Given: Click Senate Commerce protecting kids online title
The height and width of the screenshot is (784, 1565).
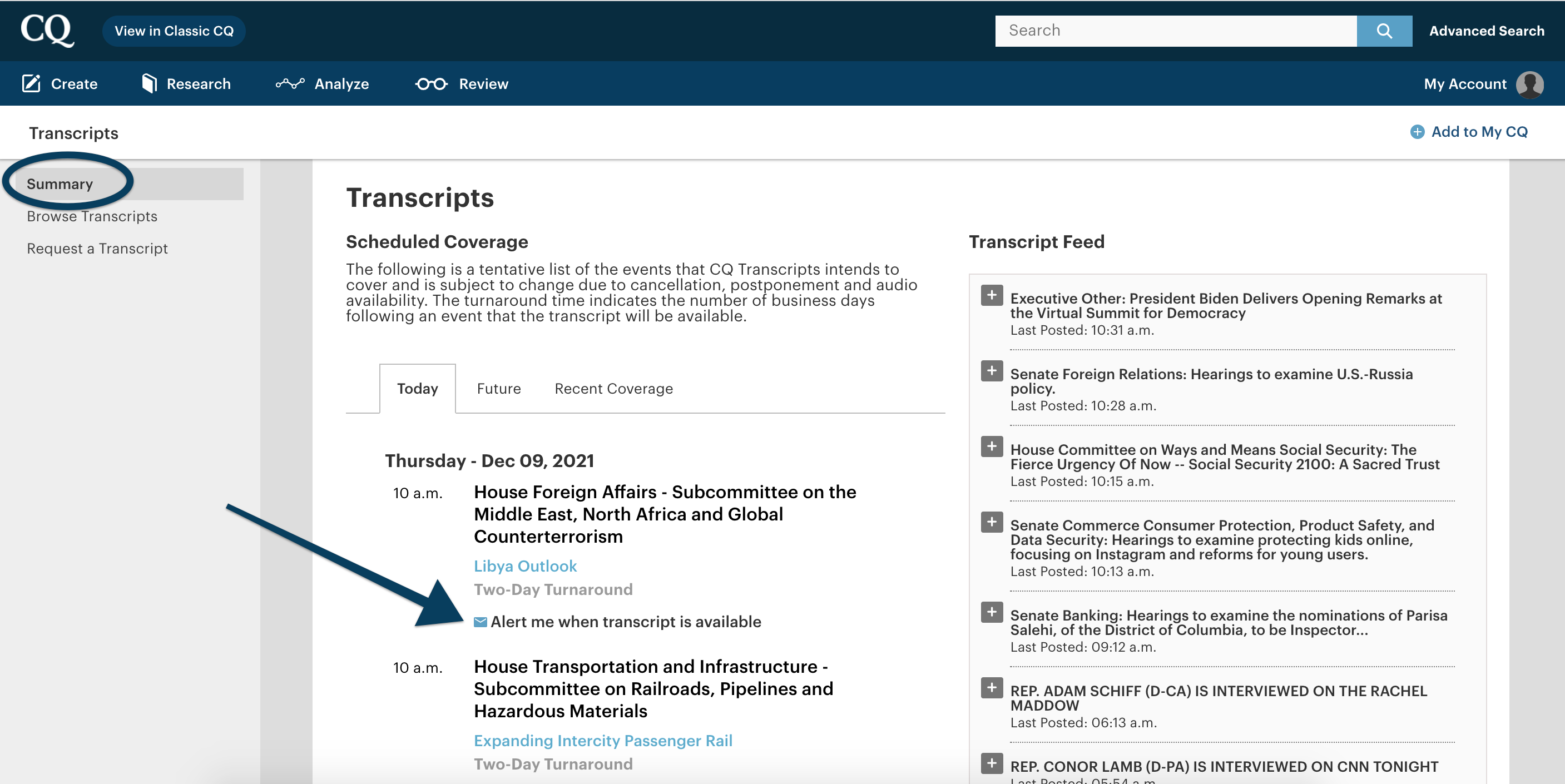Looking at the screenshot, I should [1222, 539].
